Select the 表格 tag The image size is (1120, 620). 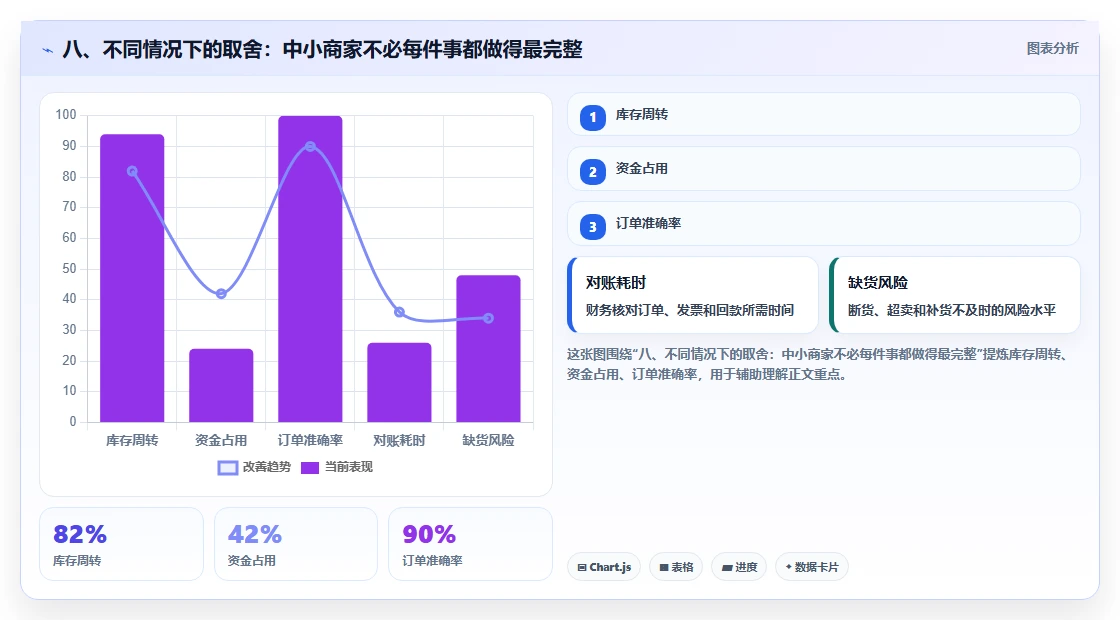point(676,567)
